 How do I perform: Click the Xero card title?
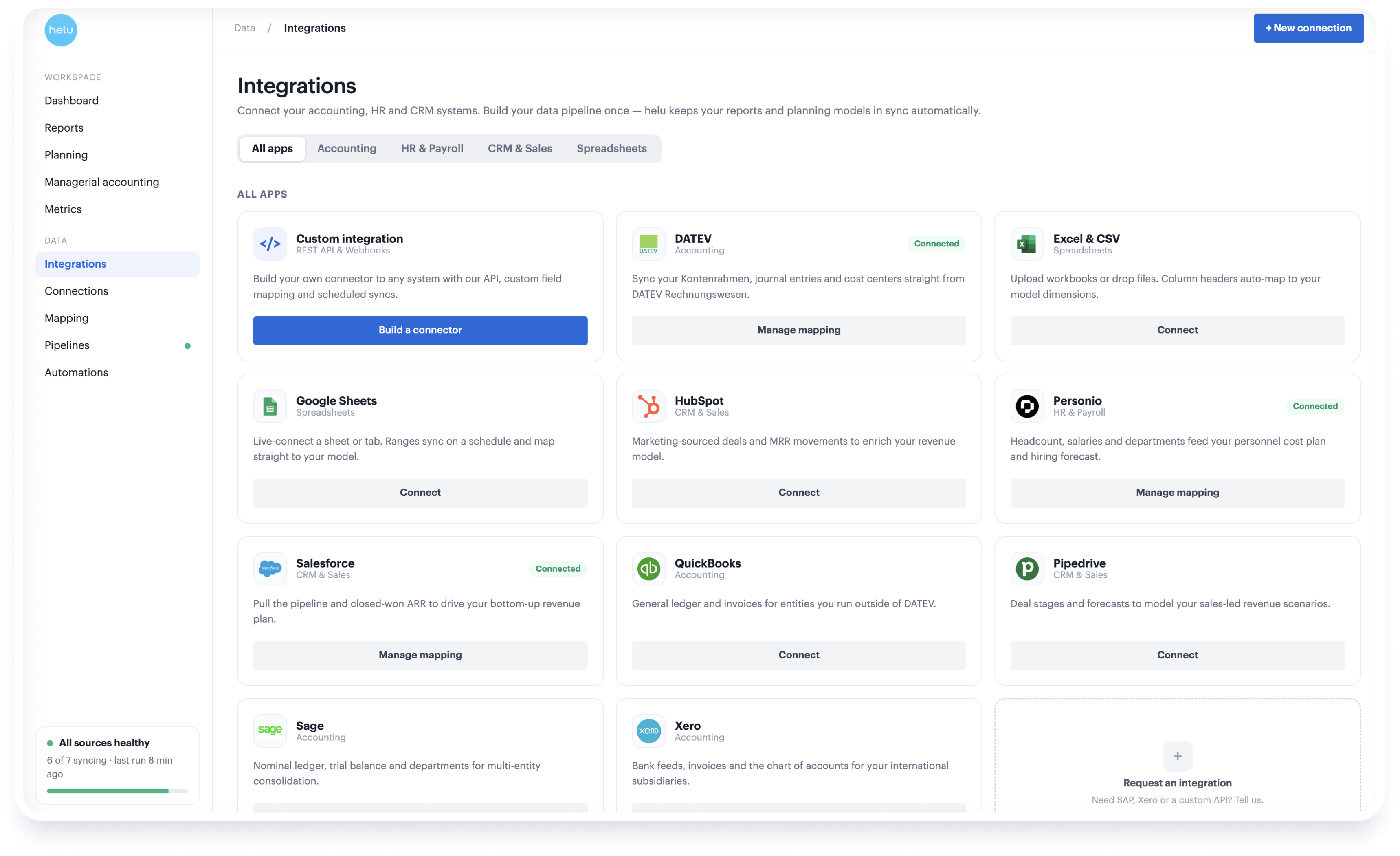(687, 726)
